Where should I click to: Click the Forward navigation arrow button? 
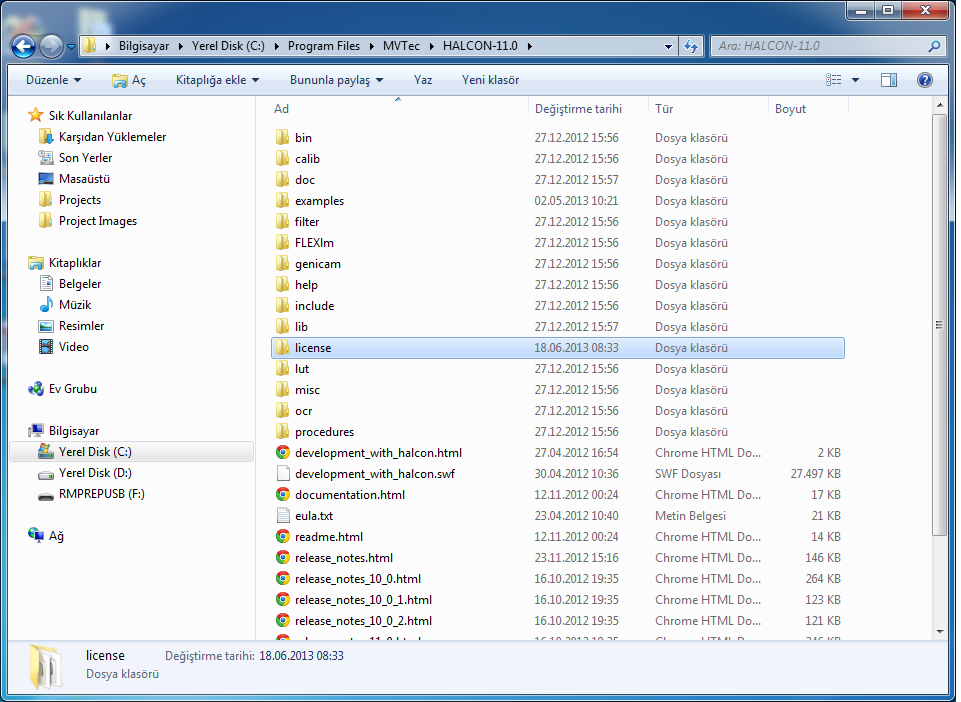click(x=51, y=46)
